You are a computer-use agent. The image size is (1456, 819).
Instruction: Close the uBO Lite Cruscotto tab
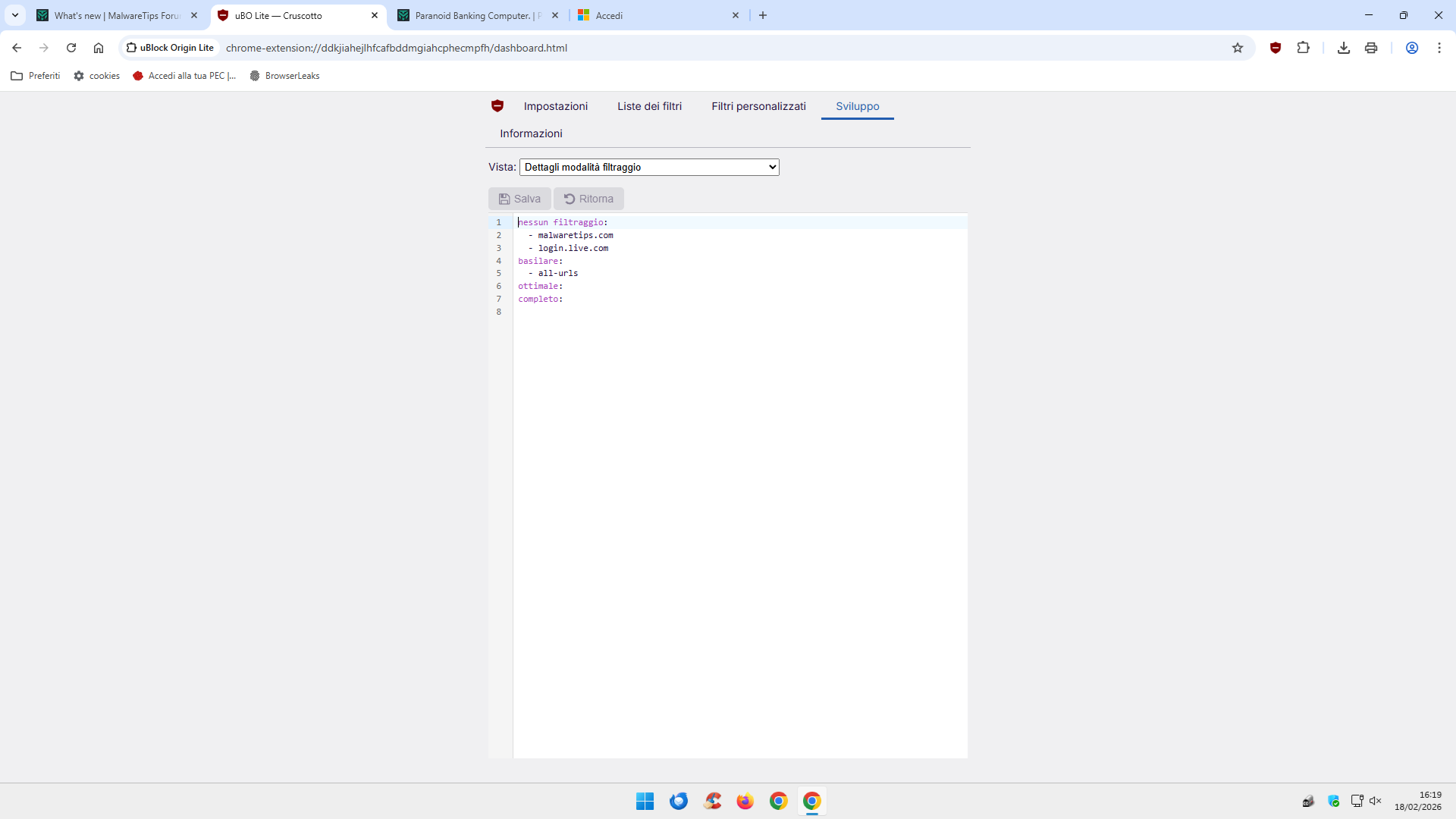point(375,15)
